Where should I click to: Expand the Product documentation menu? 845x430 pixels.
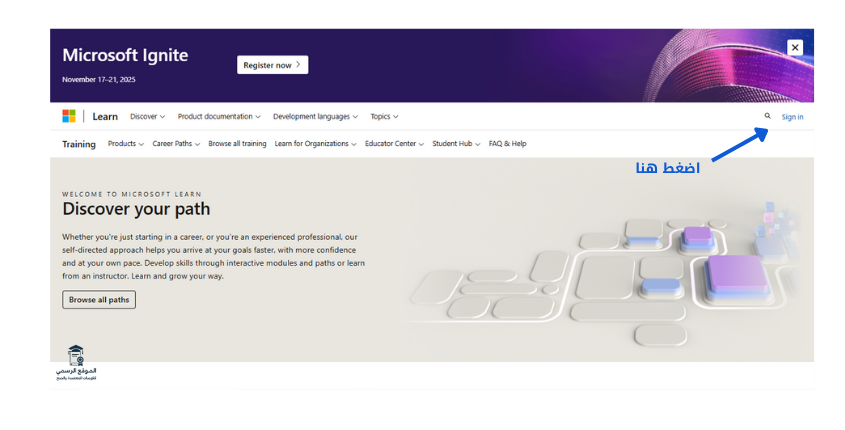pyautogui.click(x=219, y=116)
